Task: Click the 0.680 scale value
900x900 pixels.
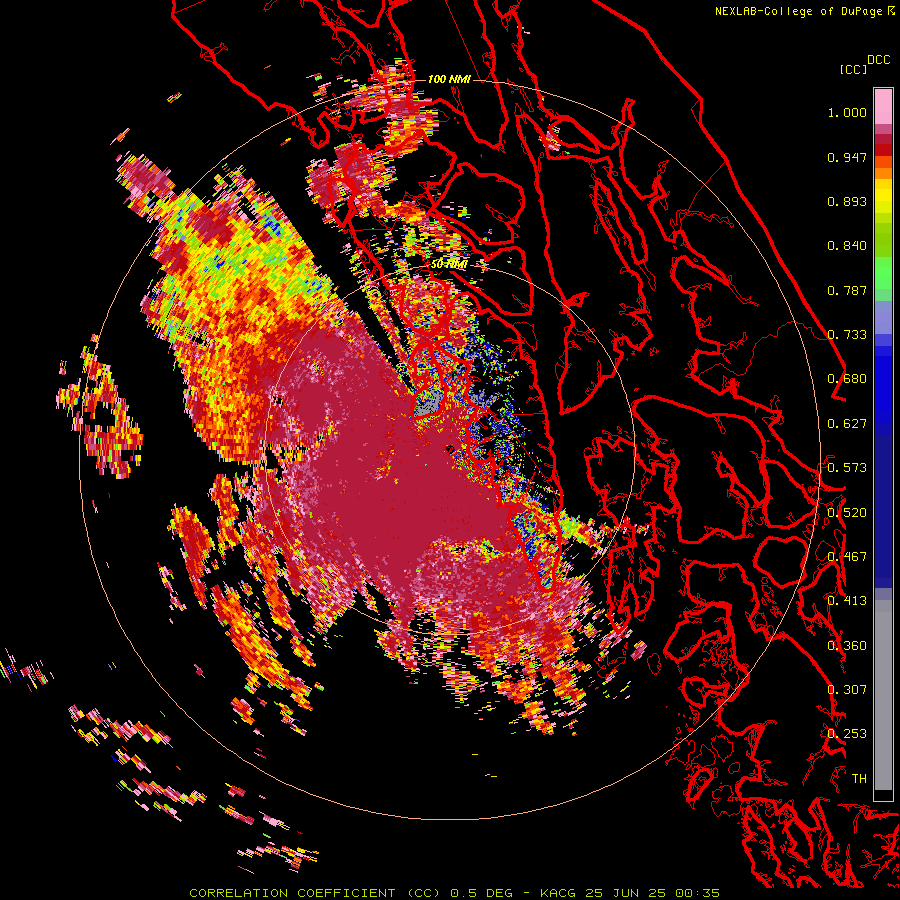Action: pos(847,379)
